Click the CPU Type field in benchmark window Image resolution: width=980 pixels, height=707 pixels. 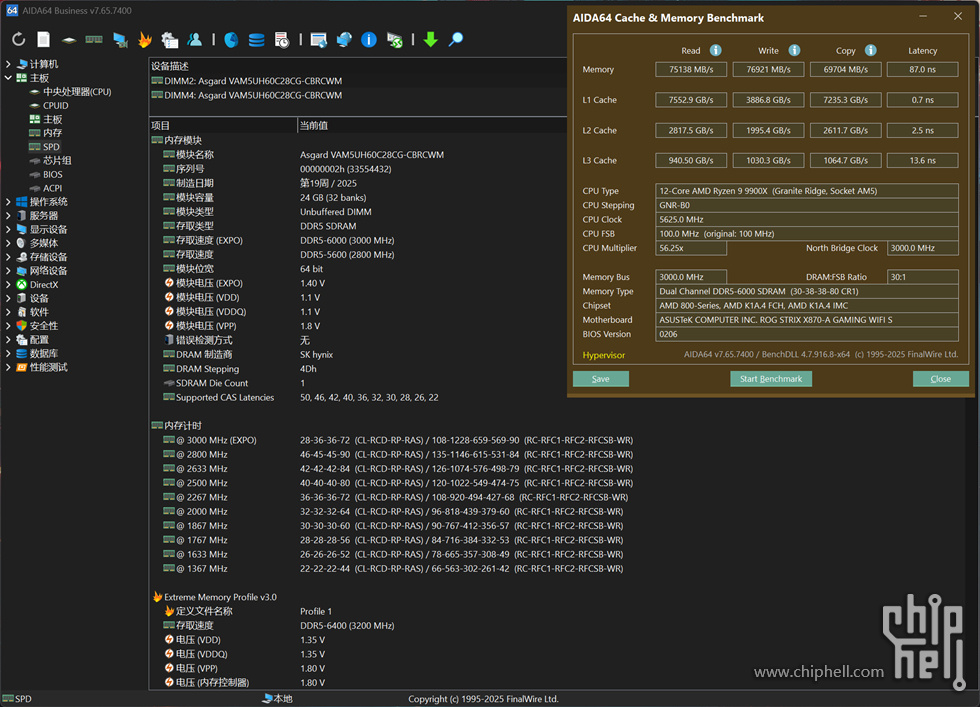tap(806, 191)
